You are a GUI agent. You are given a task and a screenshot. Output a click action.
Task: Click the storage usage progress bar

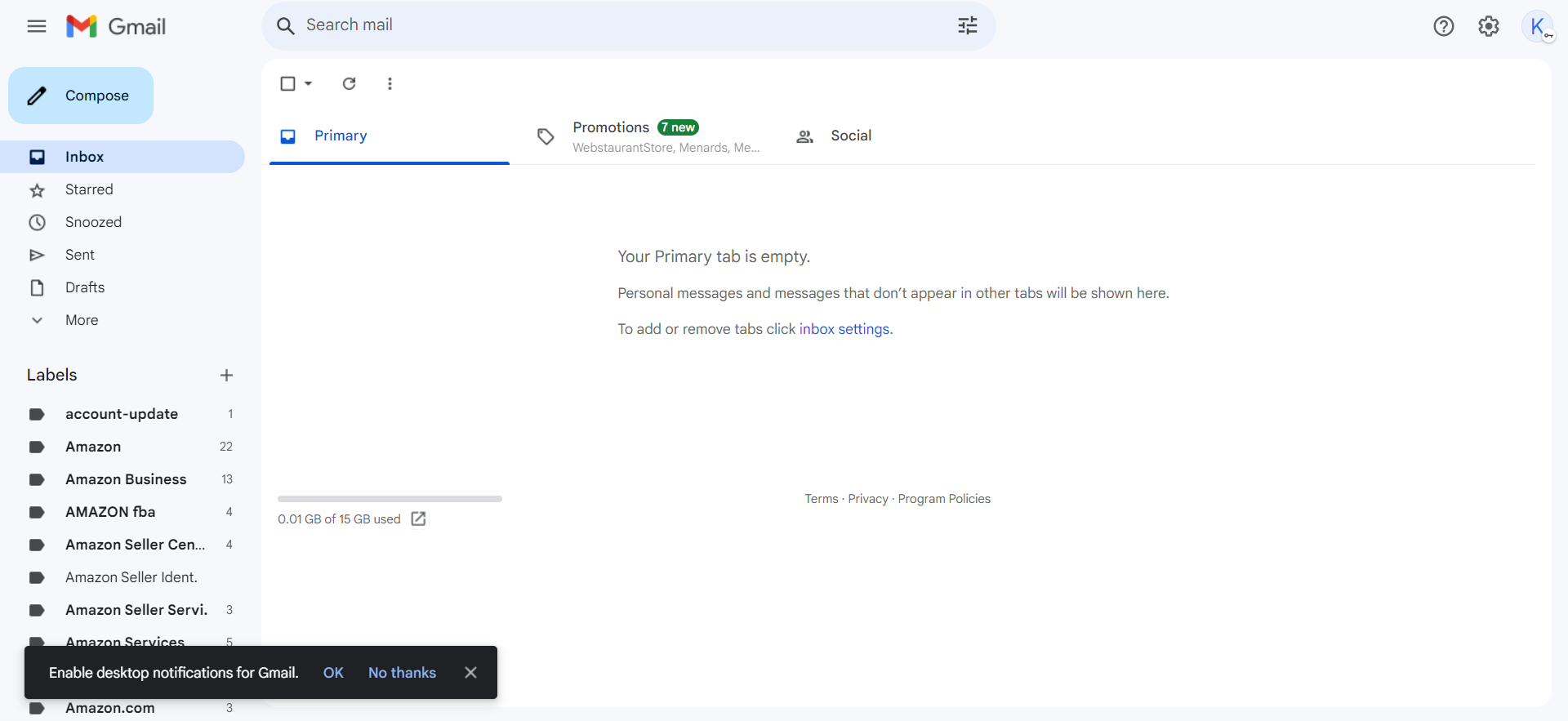[x=390, y=498]
